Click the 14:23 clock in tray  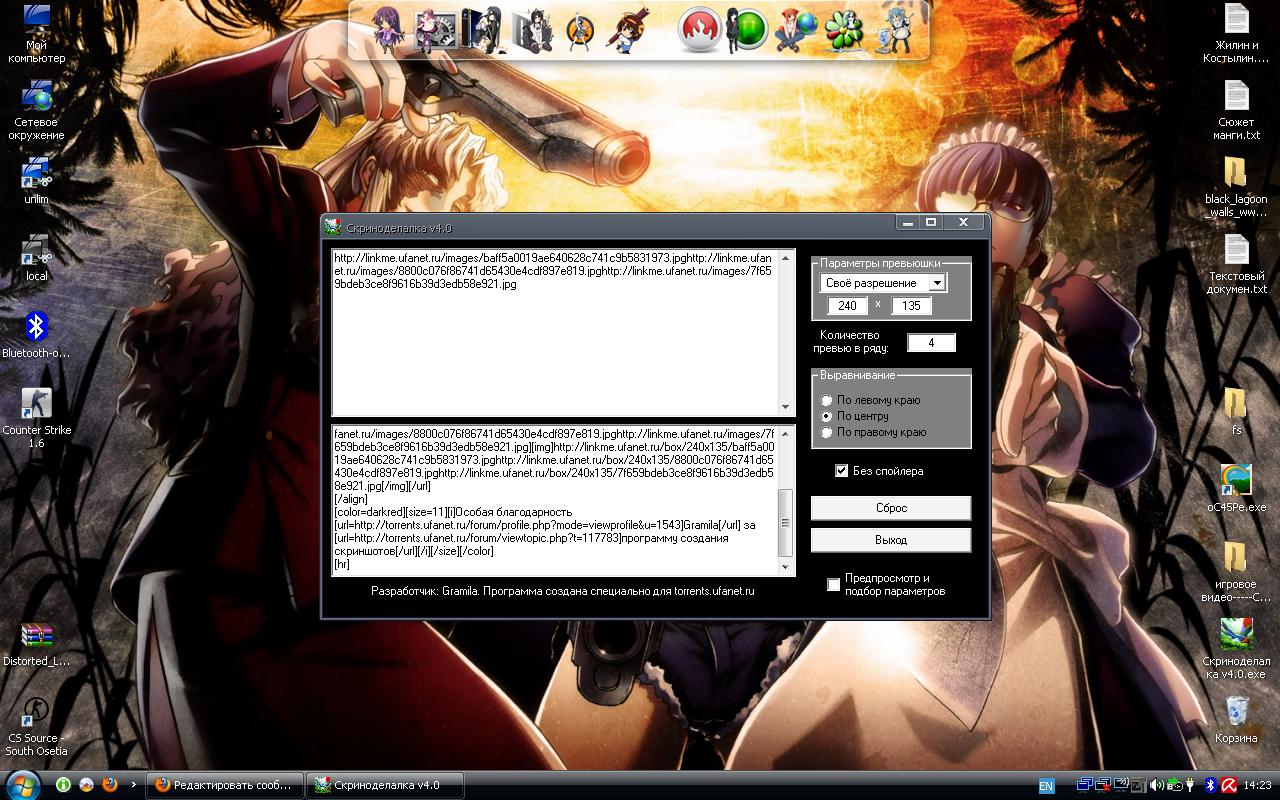[x=1259, y=786]
